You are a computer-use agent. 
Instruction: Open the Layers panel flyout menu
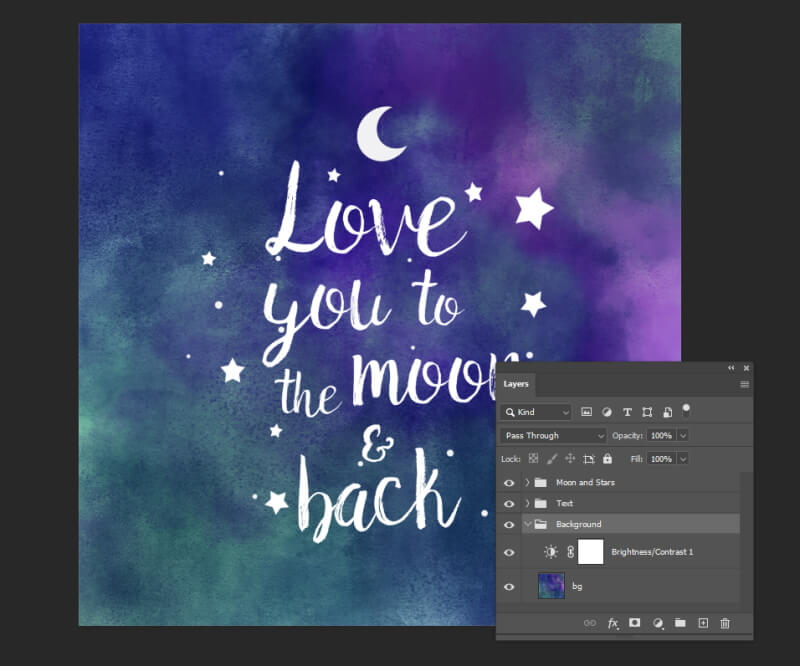click(744, 384)
